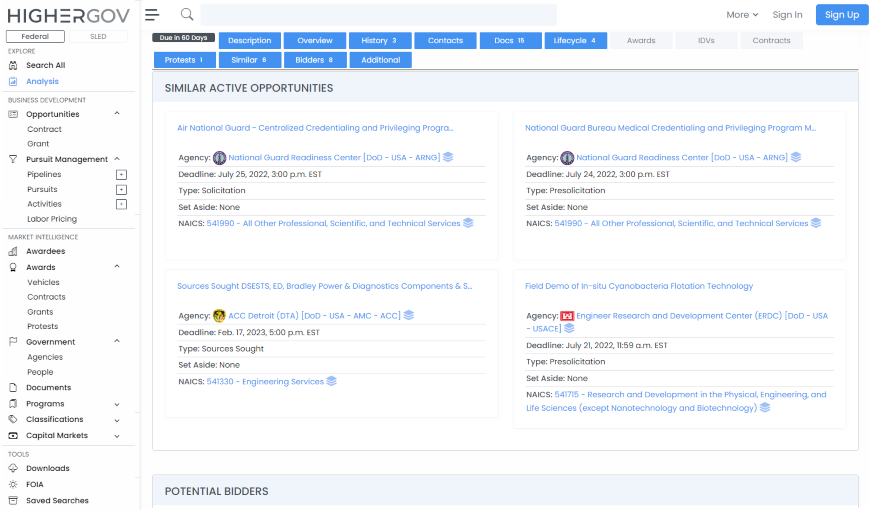The width and height of the screenshot is (870, 510).
Task: Add a new activity with plus icon
Action: pos(122,204)
